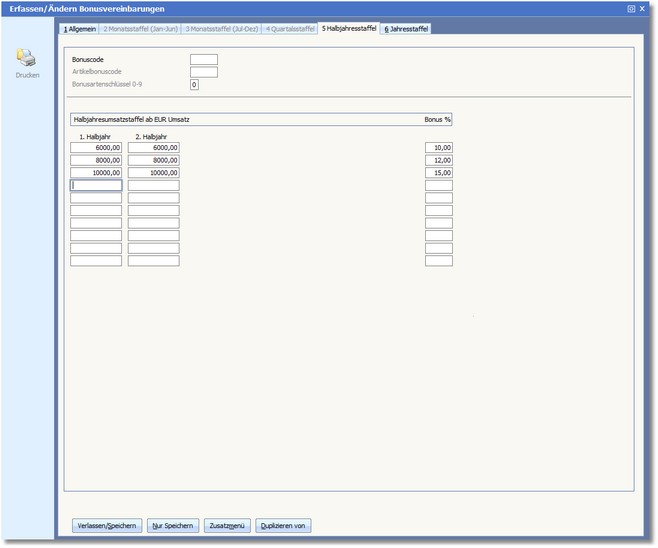Click the empty fourth-row 1. Halbjahr field
658x548 pixels.
pyautogui.click(x=96, y=185)
